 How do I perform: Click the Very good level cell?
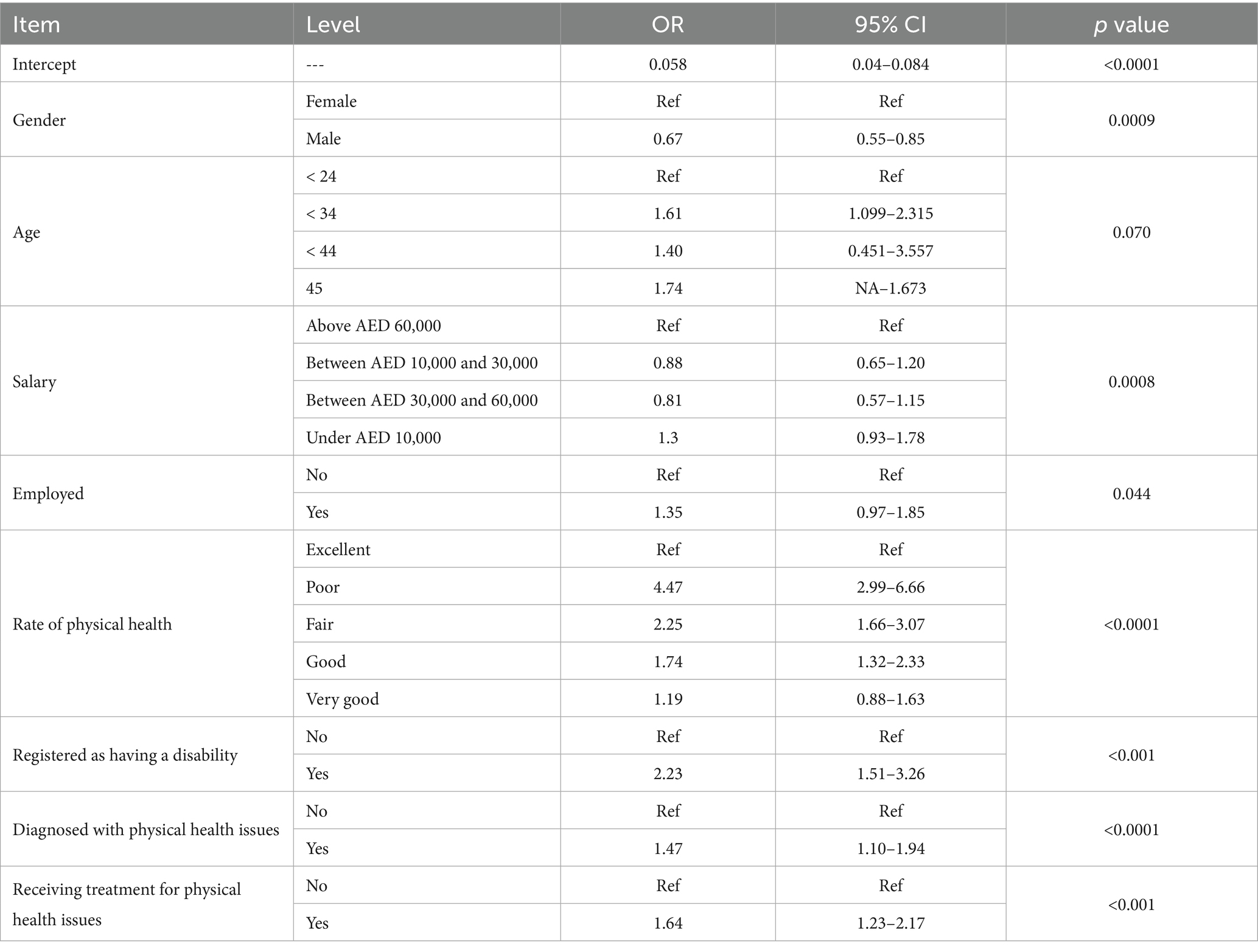point(342,699)
